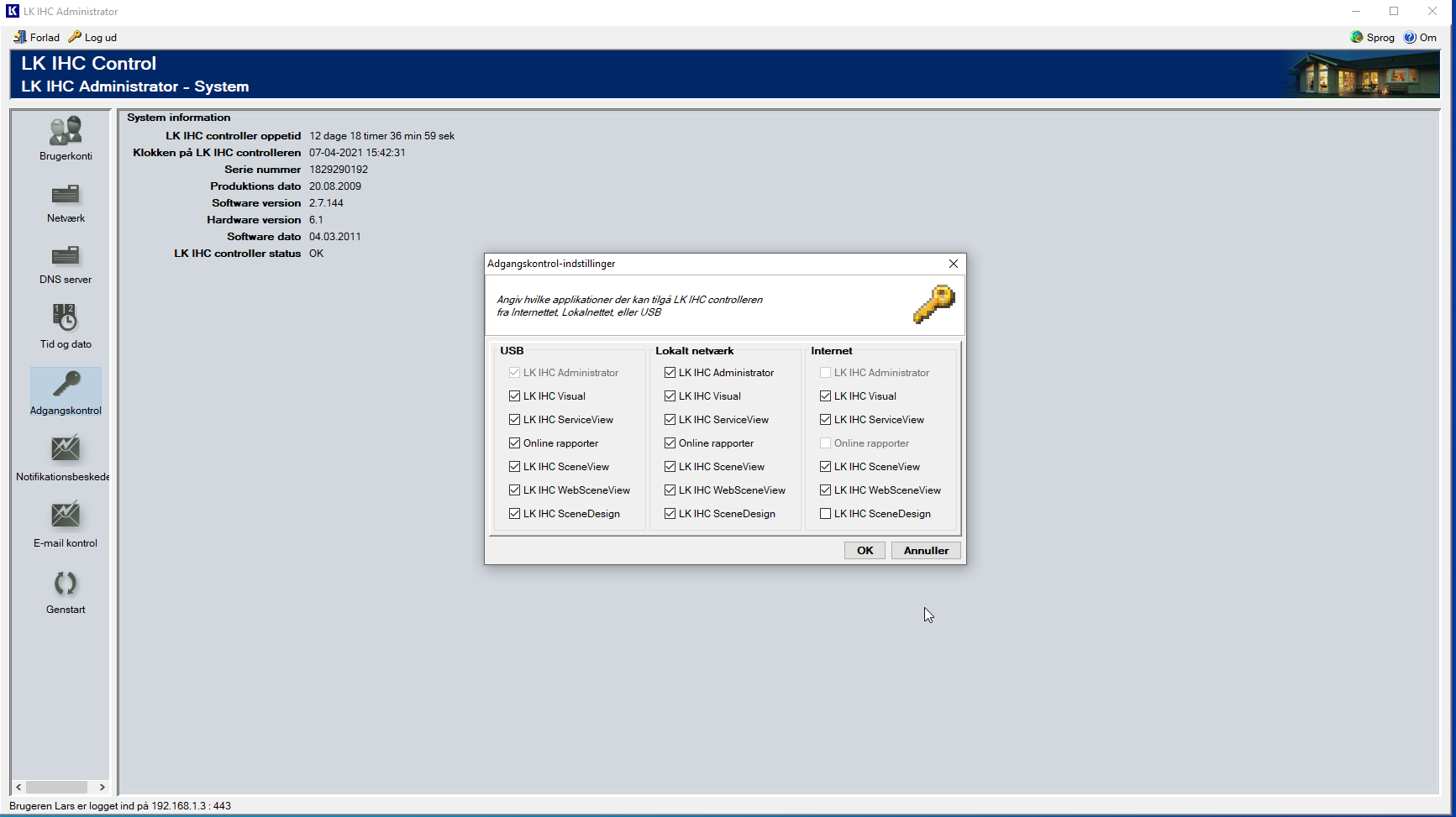Screen dimensions: 1456x817
Task: Click the Forlad exit toolbar item
Action: tap(37, 38)
